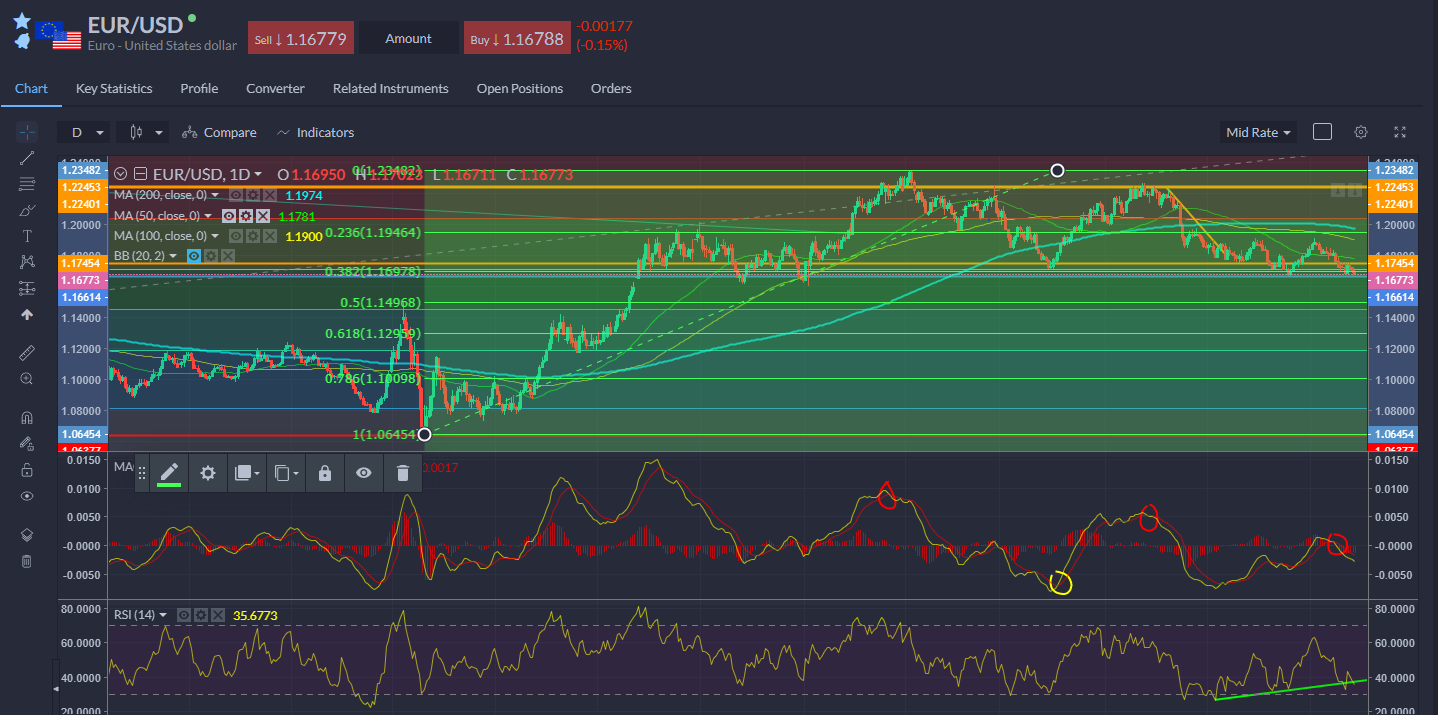Select the text annotation tool

[27, 236]
